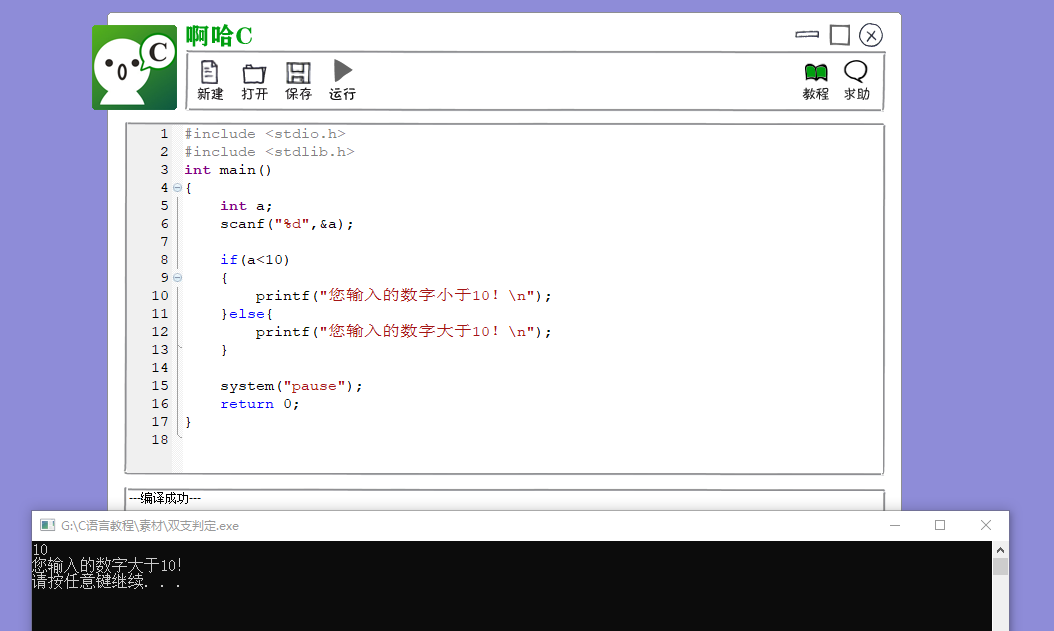The image size is (1054, 631).
Task: Click the printf 小于10 string line
Action: tap(403, 296)
